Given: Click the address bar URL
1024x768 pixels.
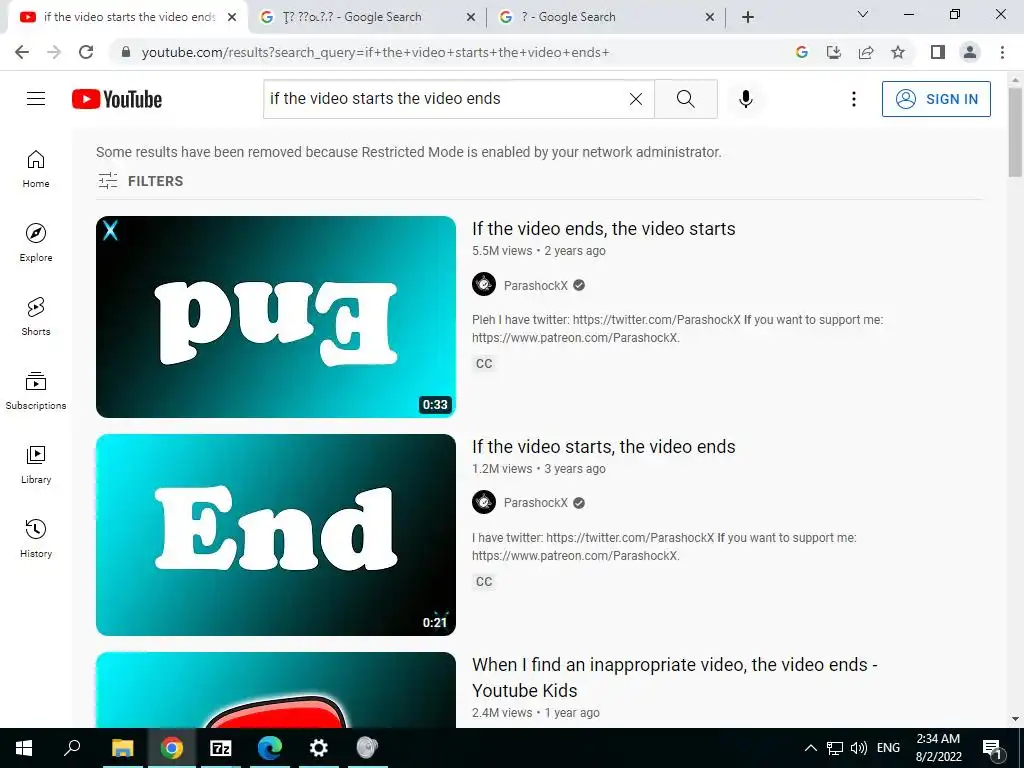Looking at the screenshot, I should [x=376, y=52].
